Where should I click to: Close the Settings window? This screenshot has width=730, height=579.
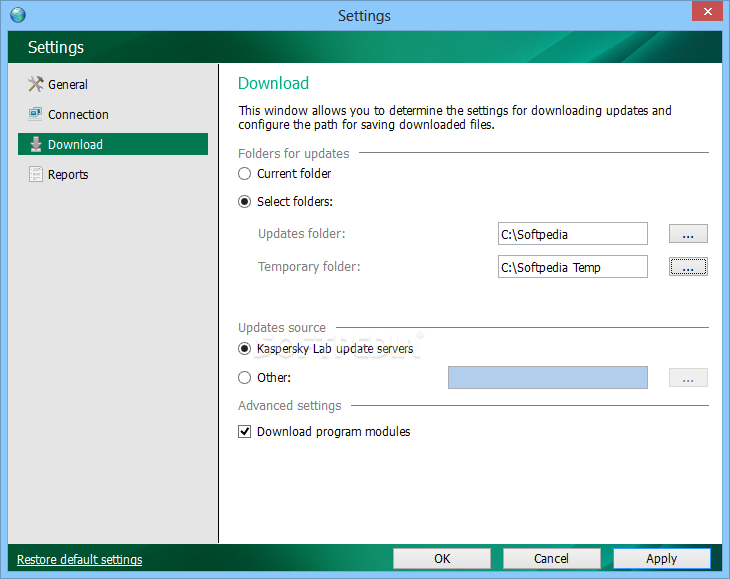[707, 11]
